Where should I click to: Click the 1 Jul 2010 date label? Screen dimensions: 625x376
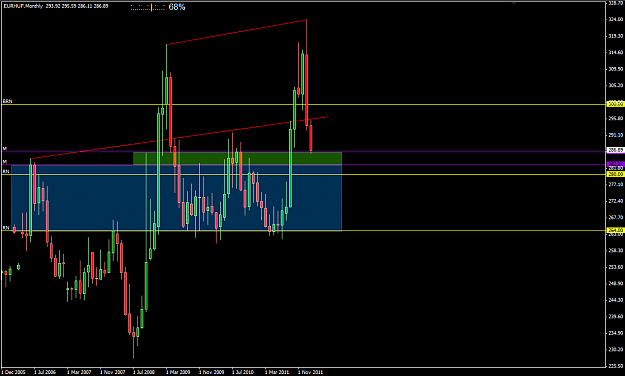(x=243, y=372)
